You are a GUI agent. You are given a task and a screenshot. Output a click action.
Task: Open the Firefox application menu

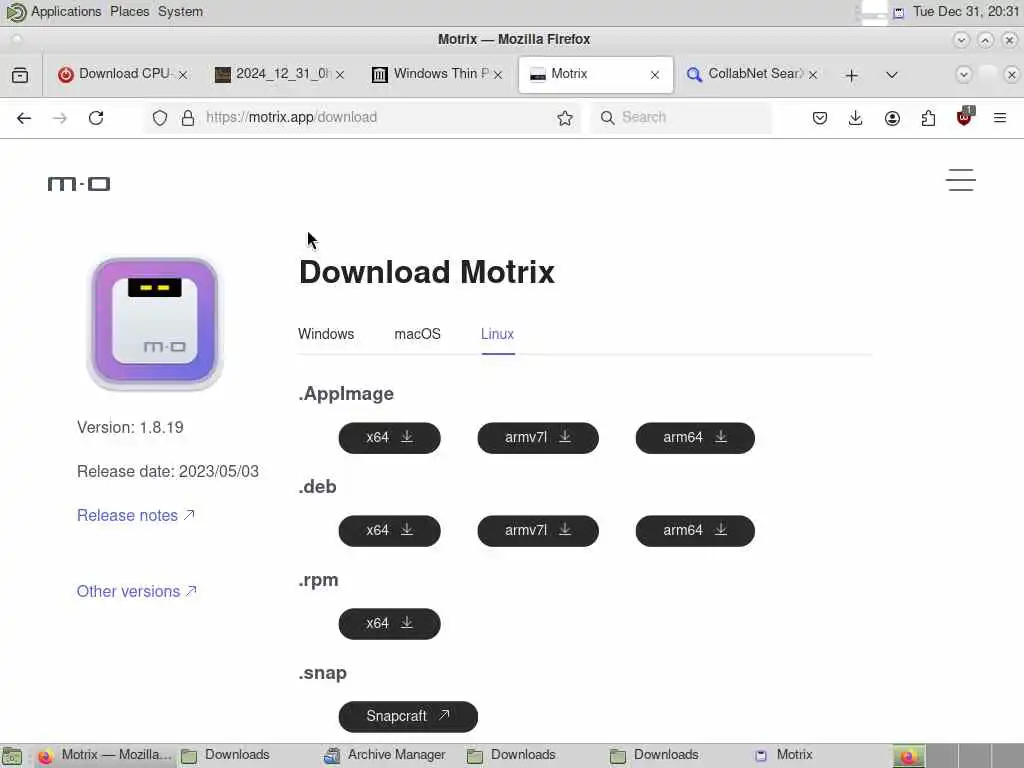coord(1000,118)
